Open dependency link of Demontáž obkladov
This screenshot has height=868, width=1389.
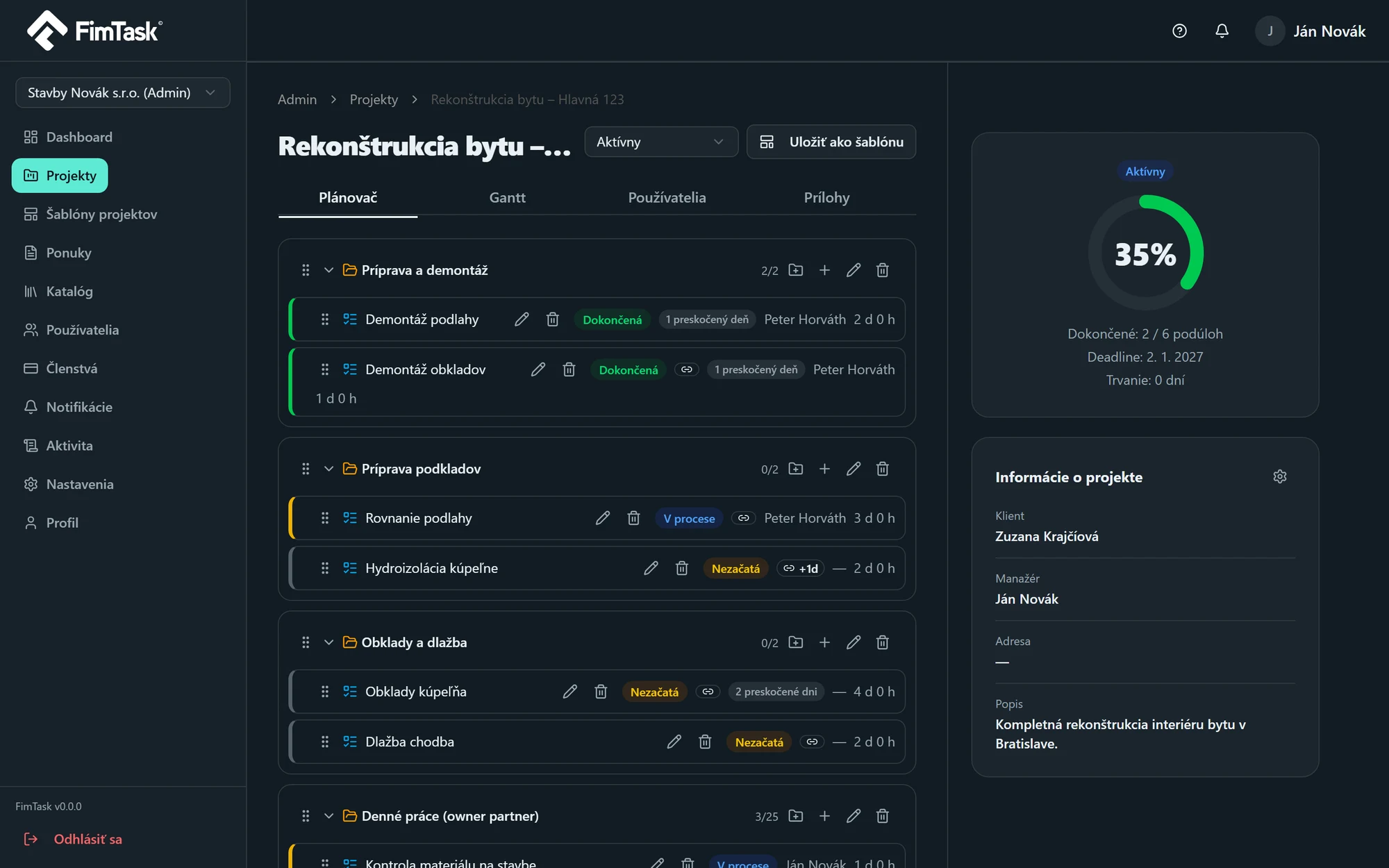(687, 369)
